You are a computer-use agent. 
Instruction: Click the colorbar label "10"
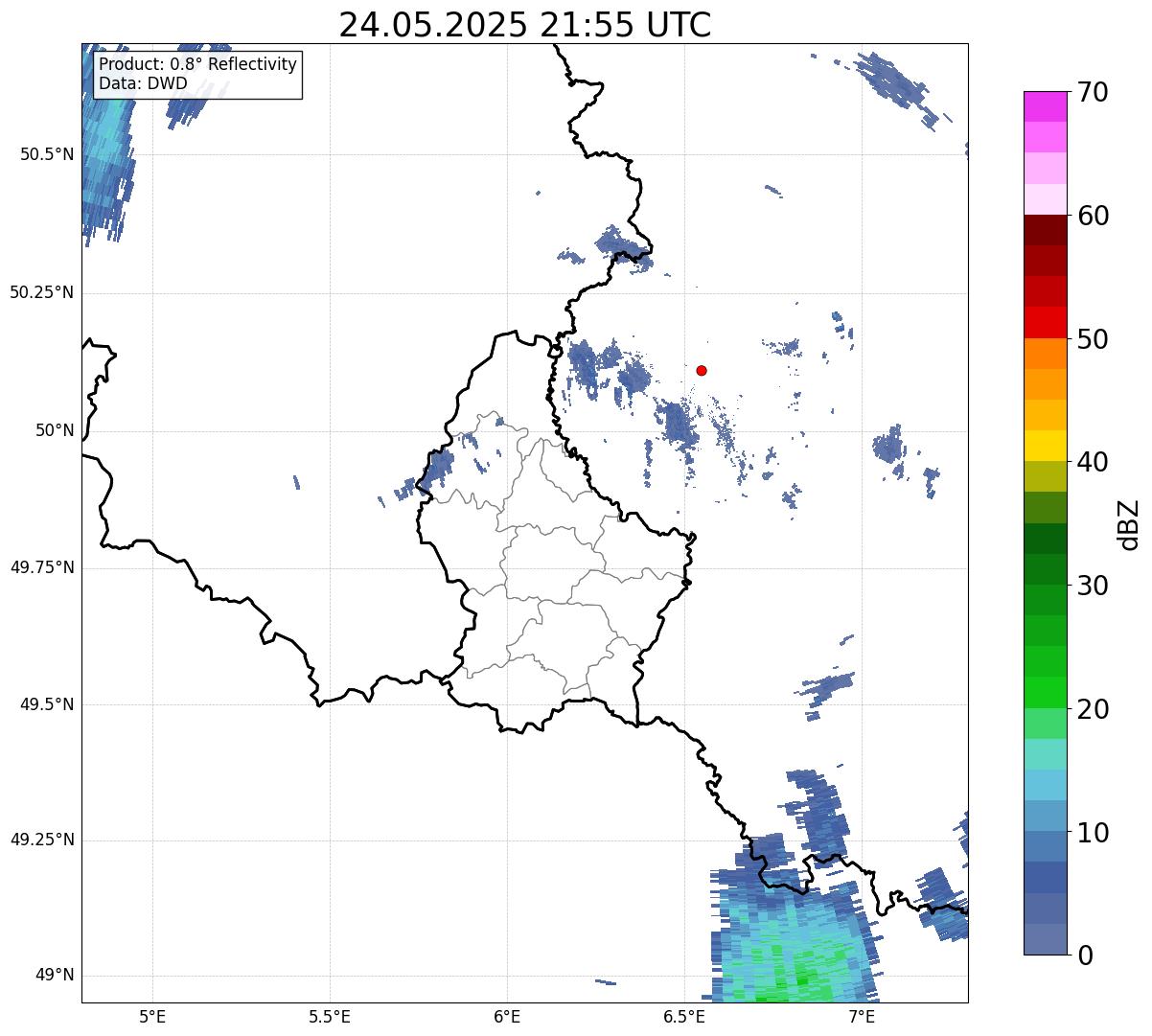[1093, 833]
